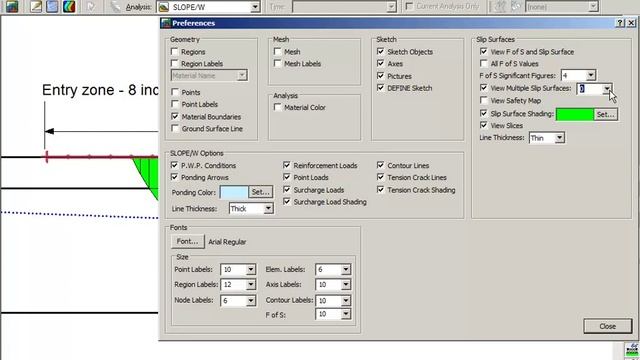Screen dimensions: 640x360
Task: Open the Point Labels size dropdown
Action: (x=251, y=269)
